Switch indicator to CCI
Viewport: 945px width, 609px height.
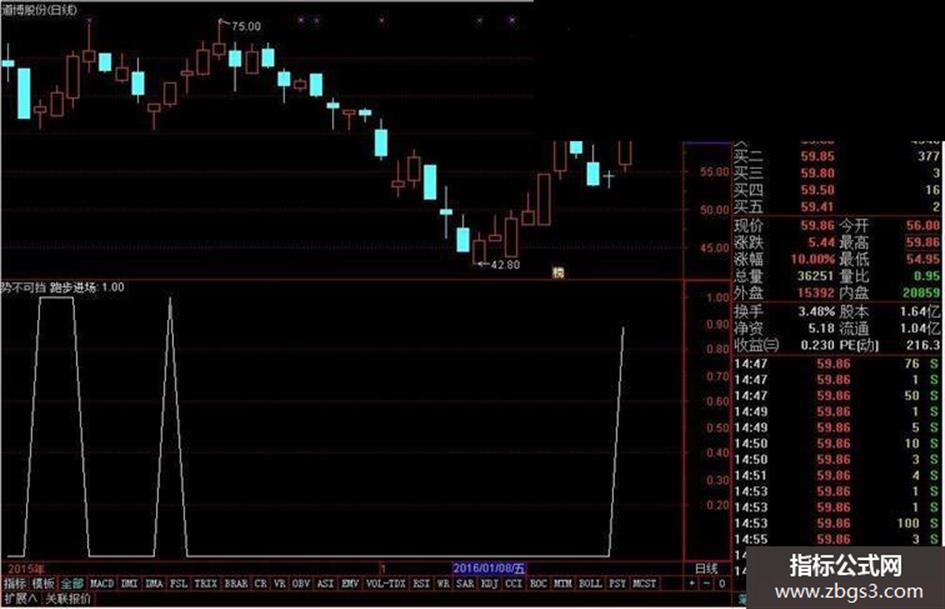tap(513, 584)
